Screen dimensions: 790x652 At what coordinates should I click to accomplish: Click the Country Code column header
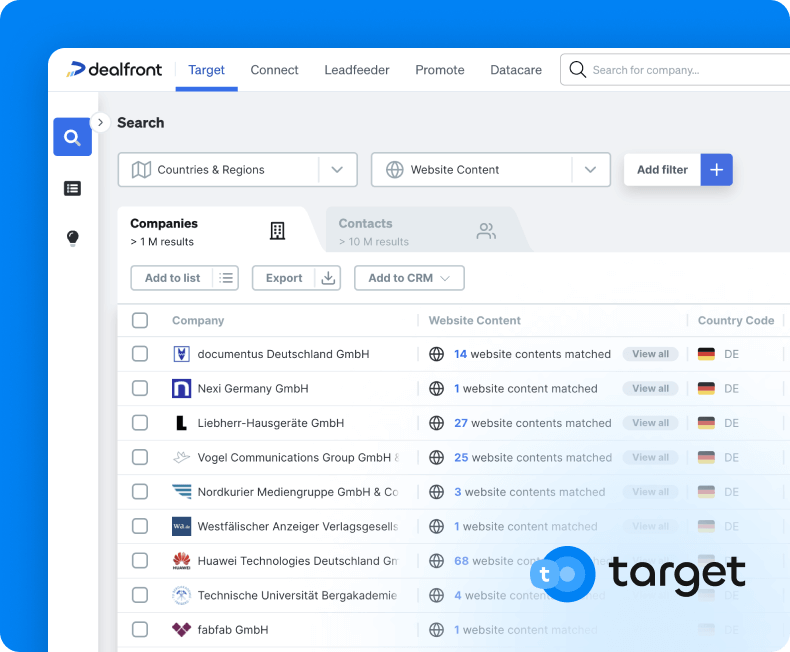click(736, 320)
